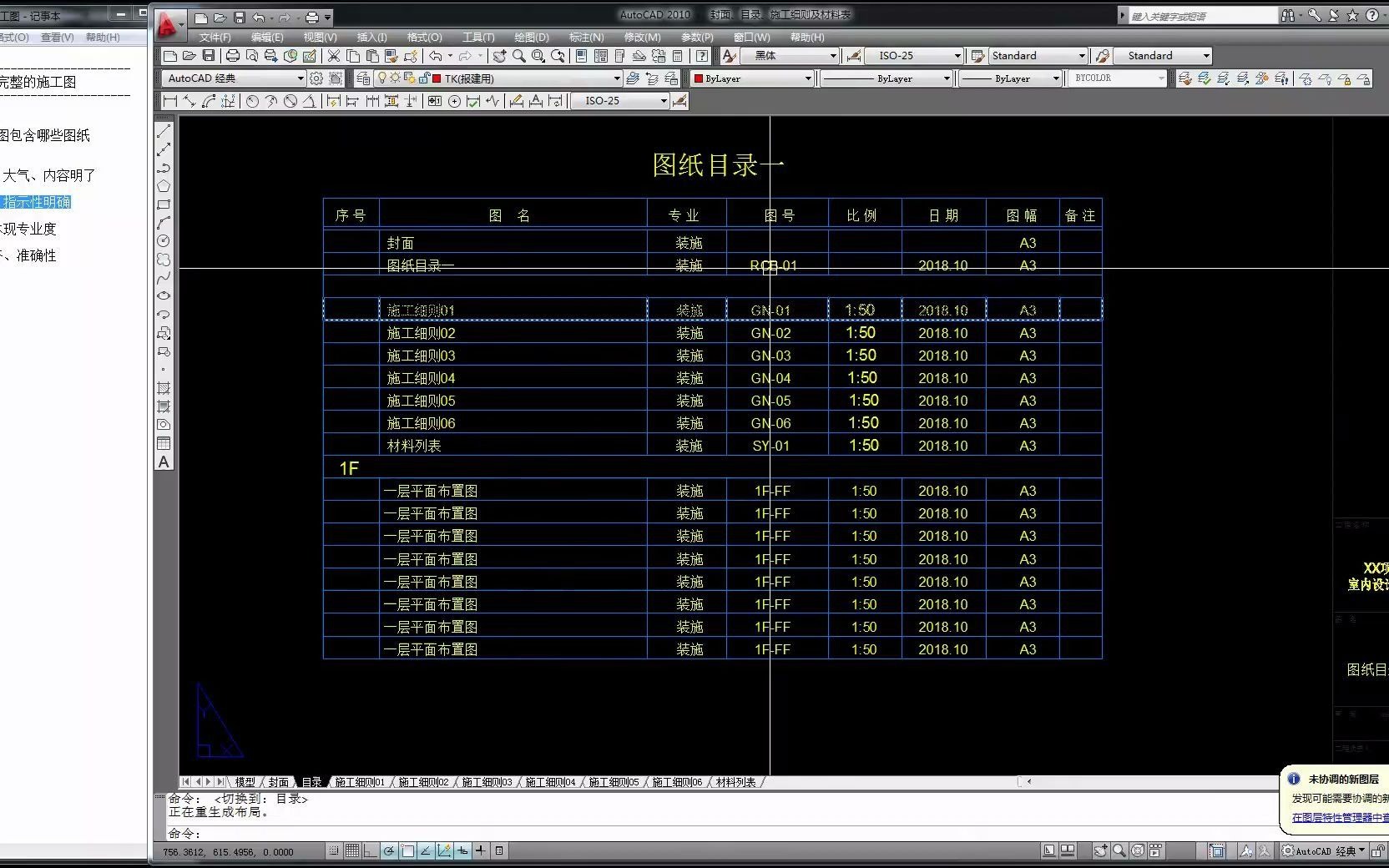This screenshot has width=1389, height=868.
Task: Toggle Ortho mode in the status bar
Action: 370,850
